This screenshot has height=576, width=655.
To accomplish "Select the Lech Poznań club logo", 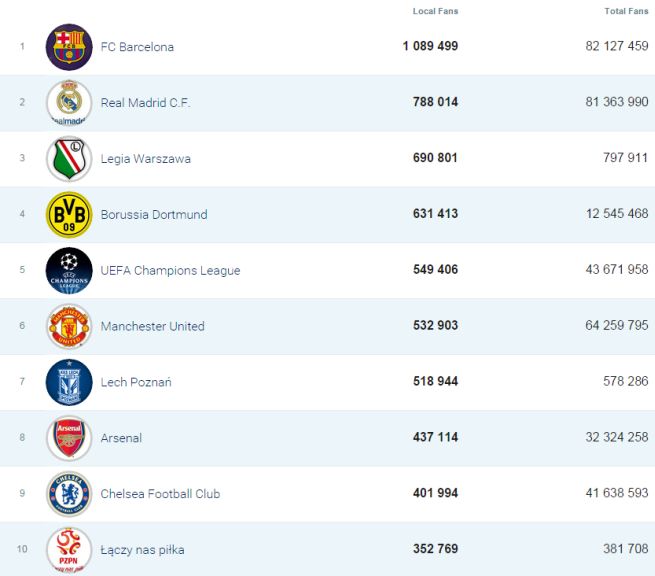I will [69, 382].
